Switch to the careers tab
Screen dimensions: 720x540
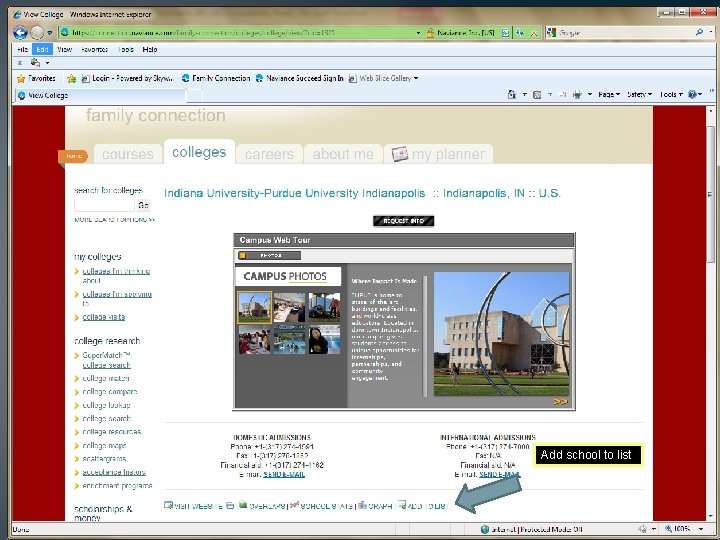[270, 154]
